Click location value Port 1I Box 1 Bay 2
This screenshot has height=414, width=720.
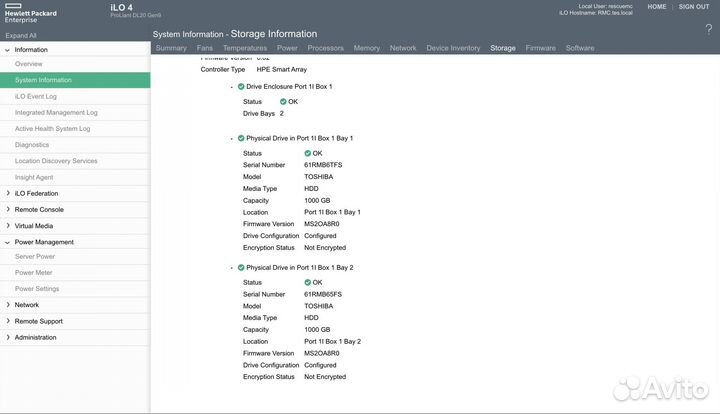tap(332, 341)
